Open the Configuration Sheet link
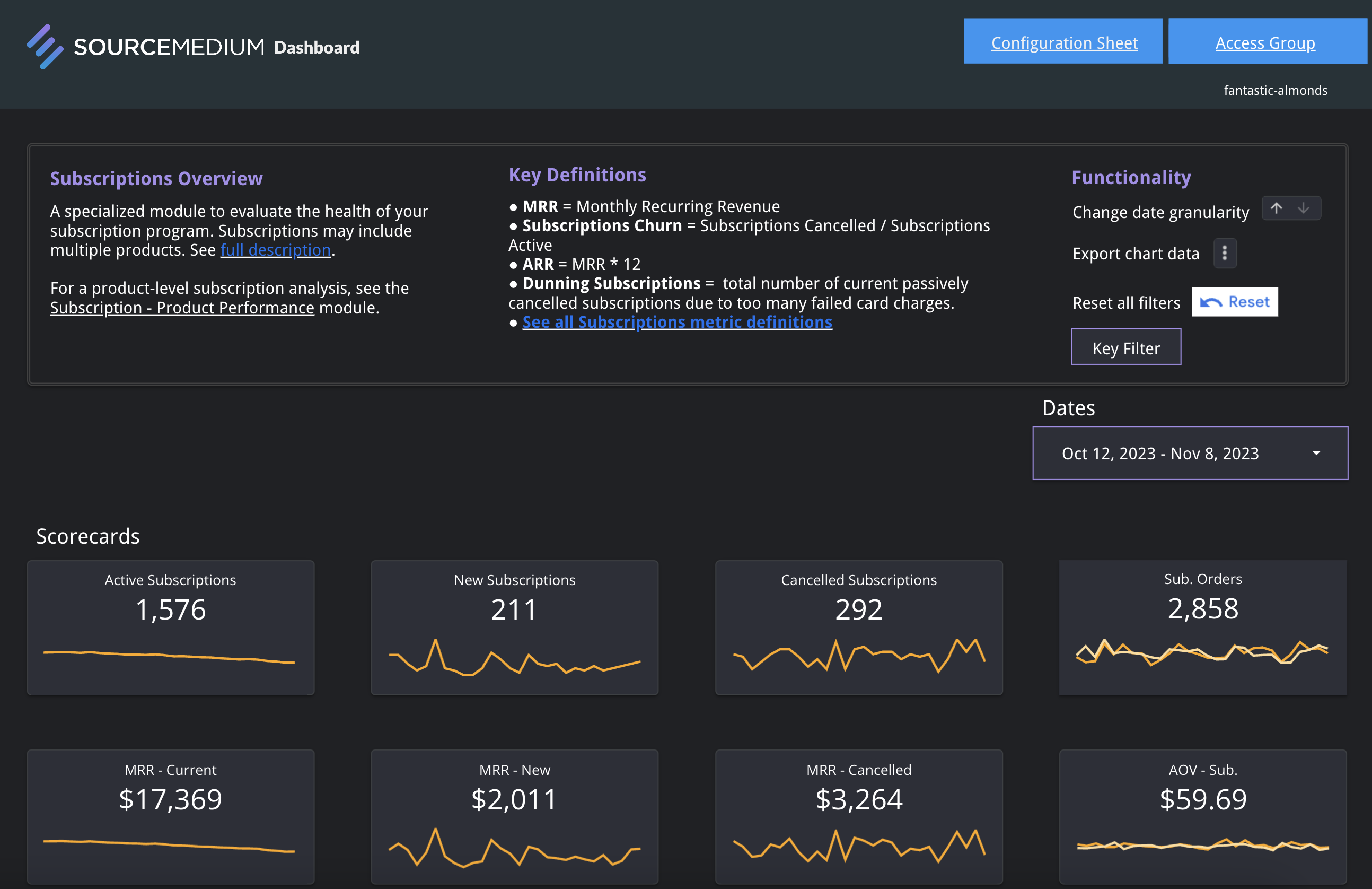1372x889 pixels. (1063, 42)
